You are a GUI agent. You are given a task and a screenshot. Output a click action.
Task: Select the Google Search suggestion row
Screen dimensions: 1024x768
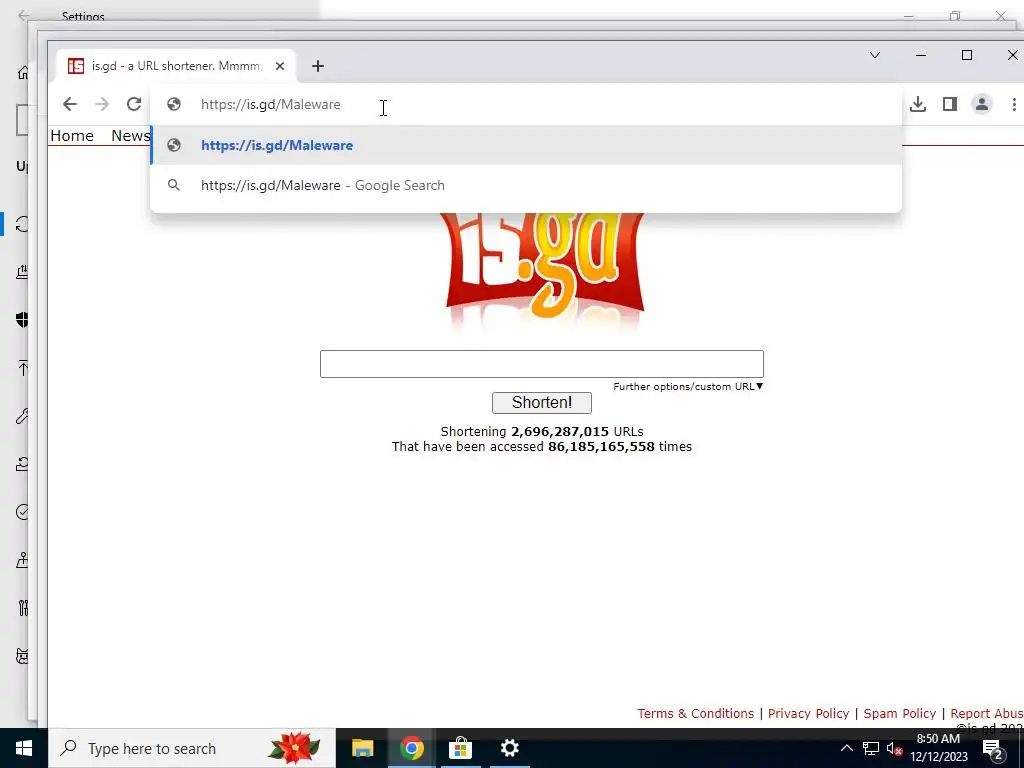tap(526, 185)
